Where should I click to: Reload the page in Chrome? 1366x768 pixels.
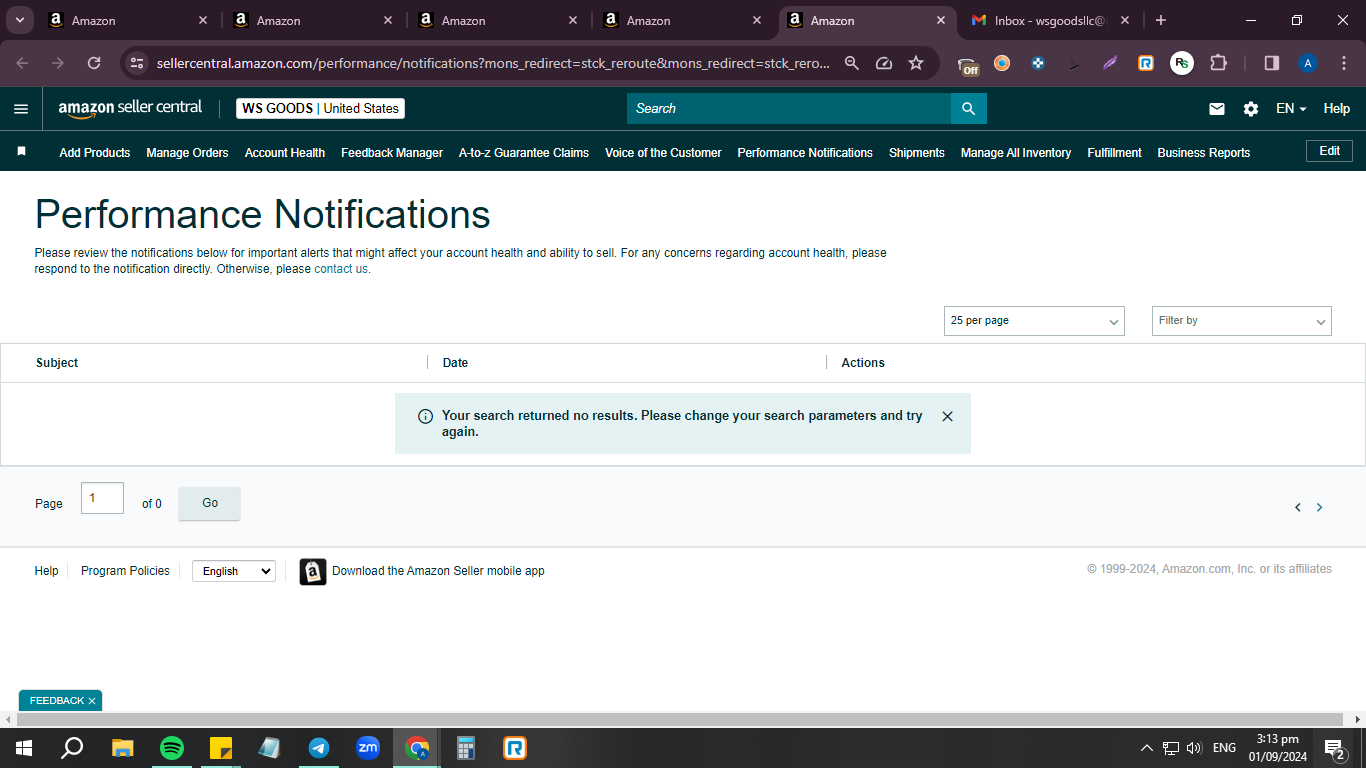pyautogui.click(x=94, y=63)
